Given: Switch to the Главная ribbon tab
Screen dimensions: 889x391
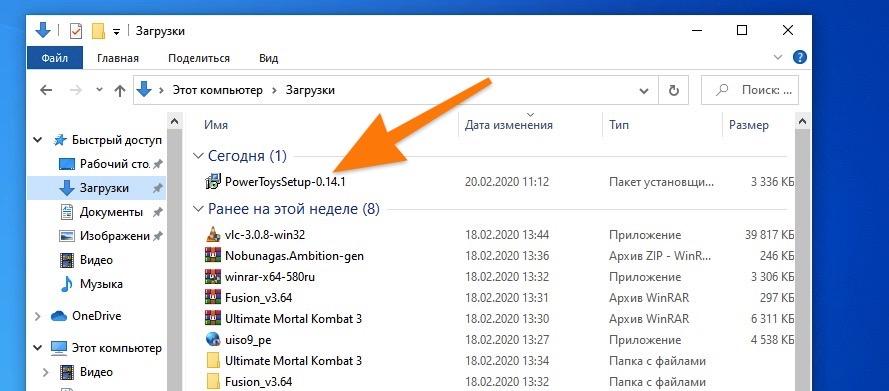Looking at the screenshot, I should (x=118, y=58).
